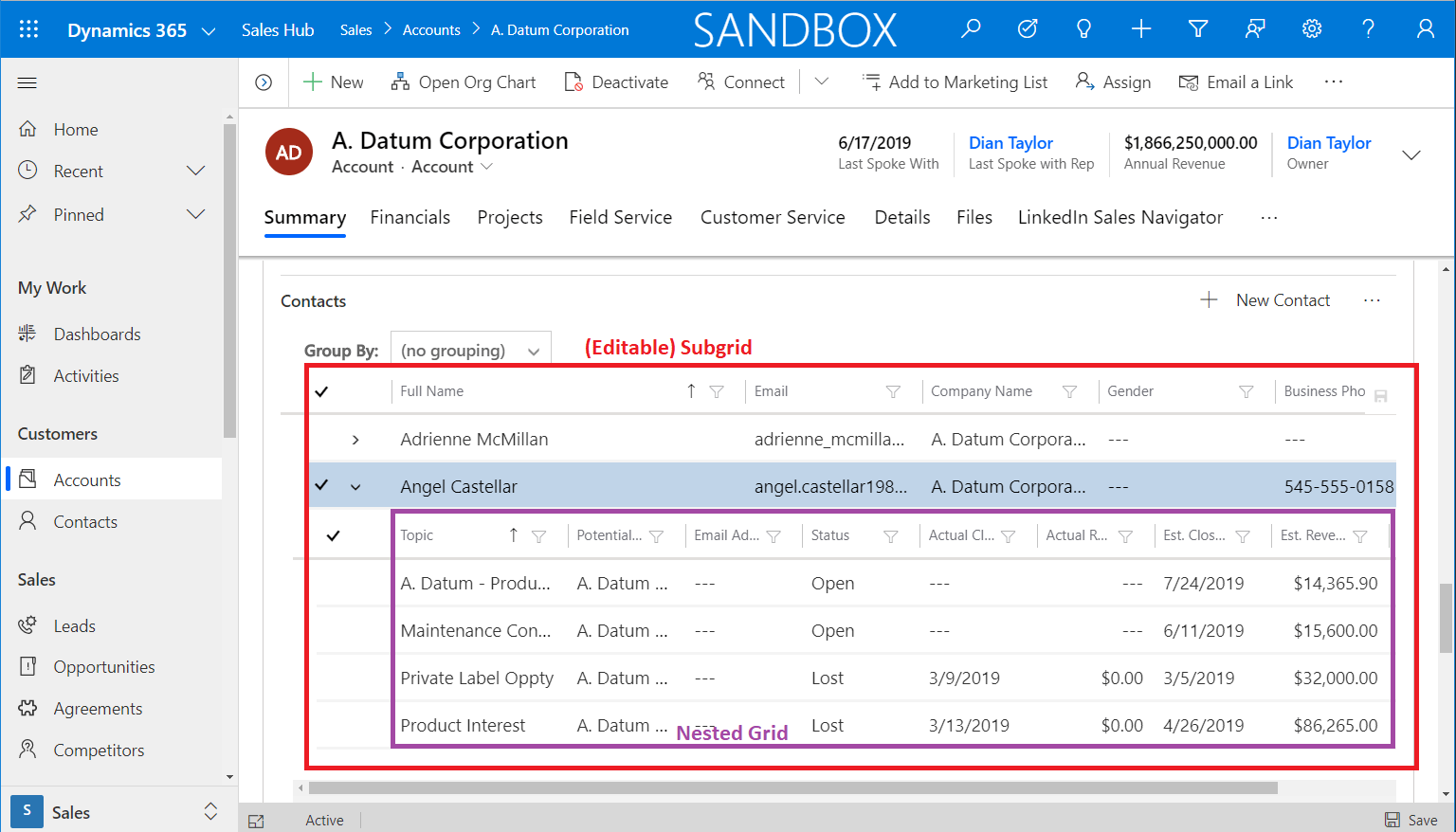Click the lightbulb suggestions icon
This screenshot has width=1456, height=832.
(1083, 28)
